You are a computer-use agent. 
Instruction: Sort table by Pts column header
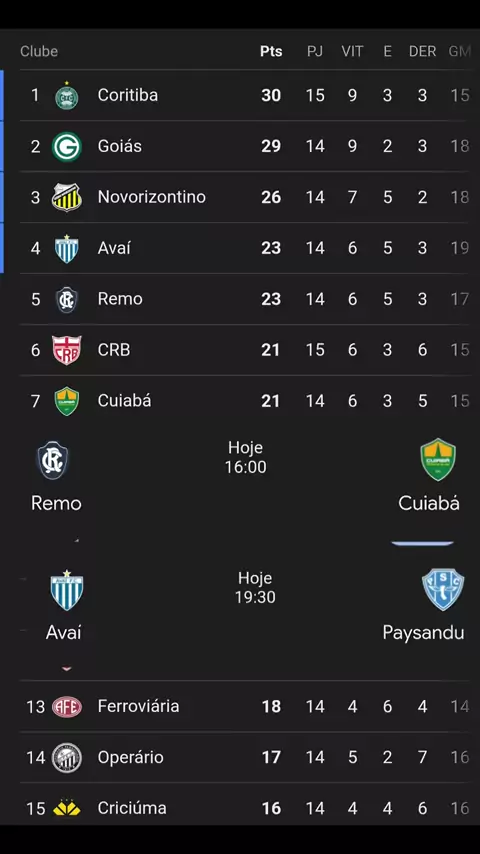click(271, 51)
